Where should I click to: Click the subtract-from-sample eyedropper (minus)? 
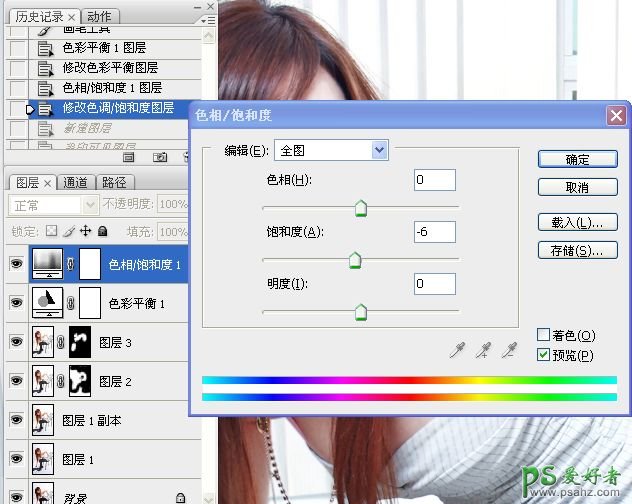point(509,350)
